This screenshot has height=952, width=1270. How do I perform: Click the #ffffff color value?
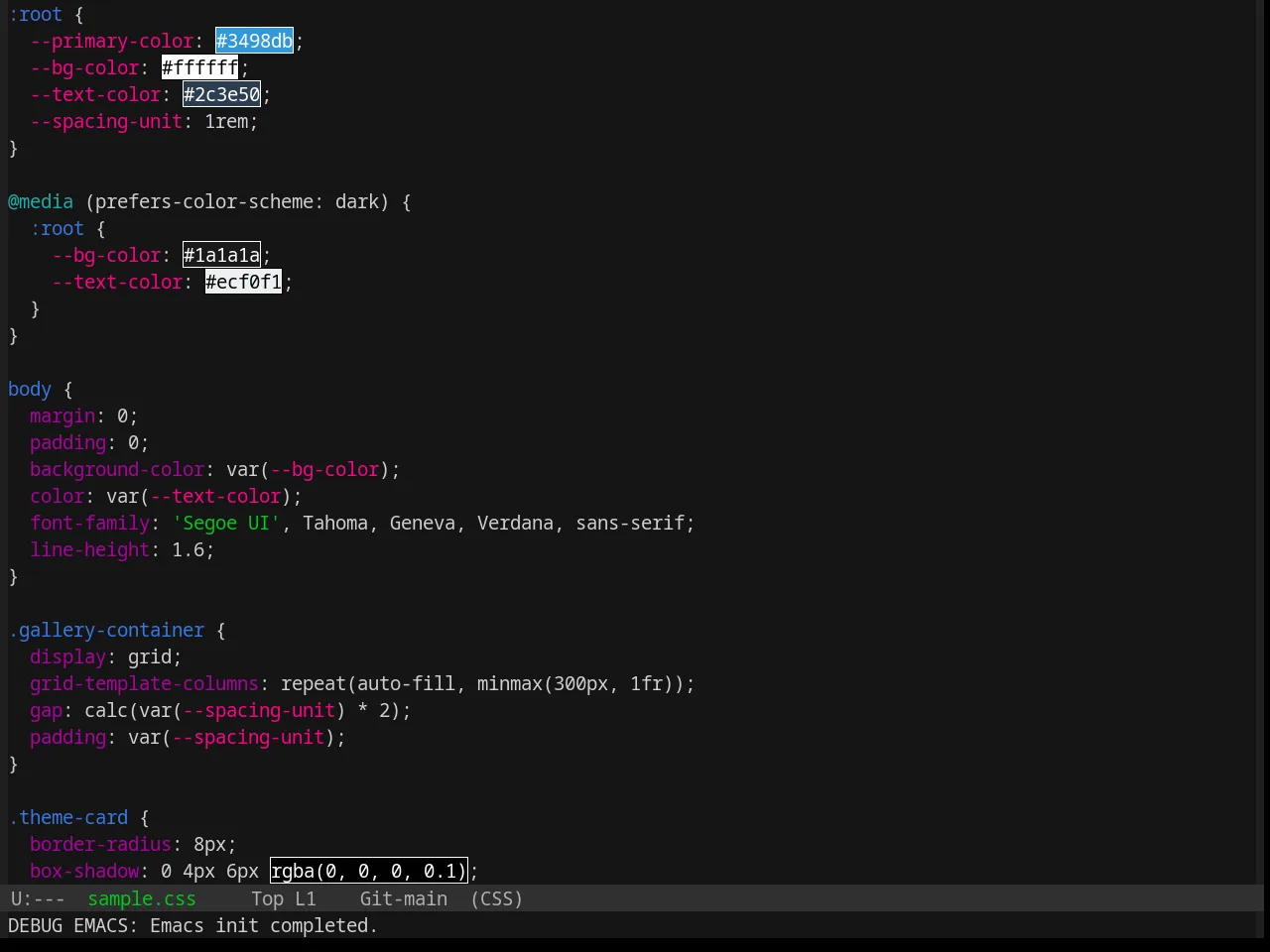[x=200, y=67]
